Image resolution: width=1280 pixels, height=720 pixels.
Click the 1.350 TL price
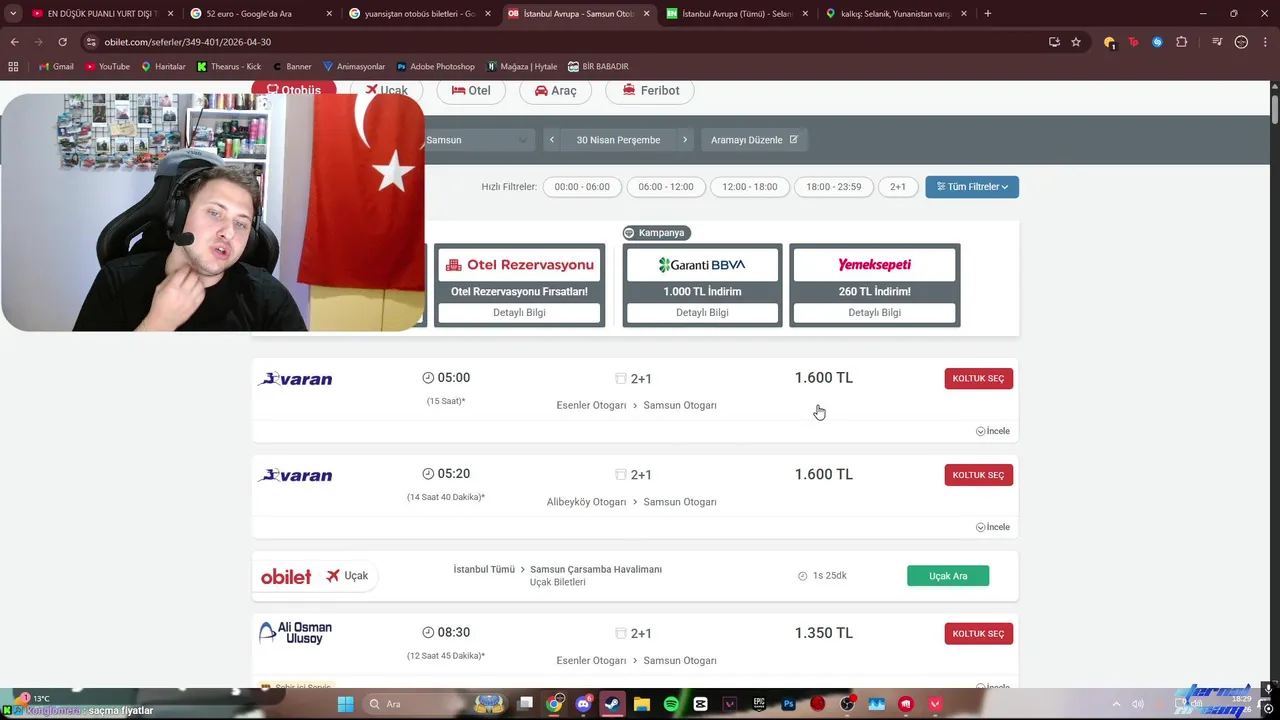tap(824, 633)
